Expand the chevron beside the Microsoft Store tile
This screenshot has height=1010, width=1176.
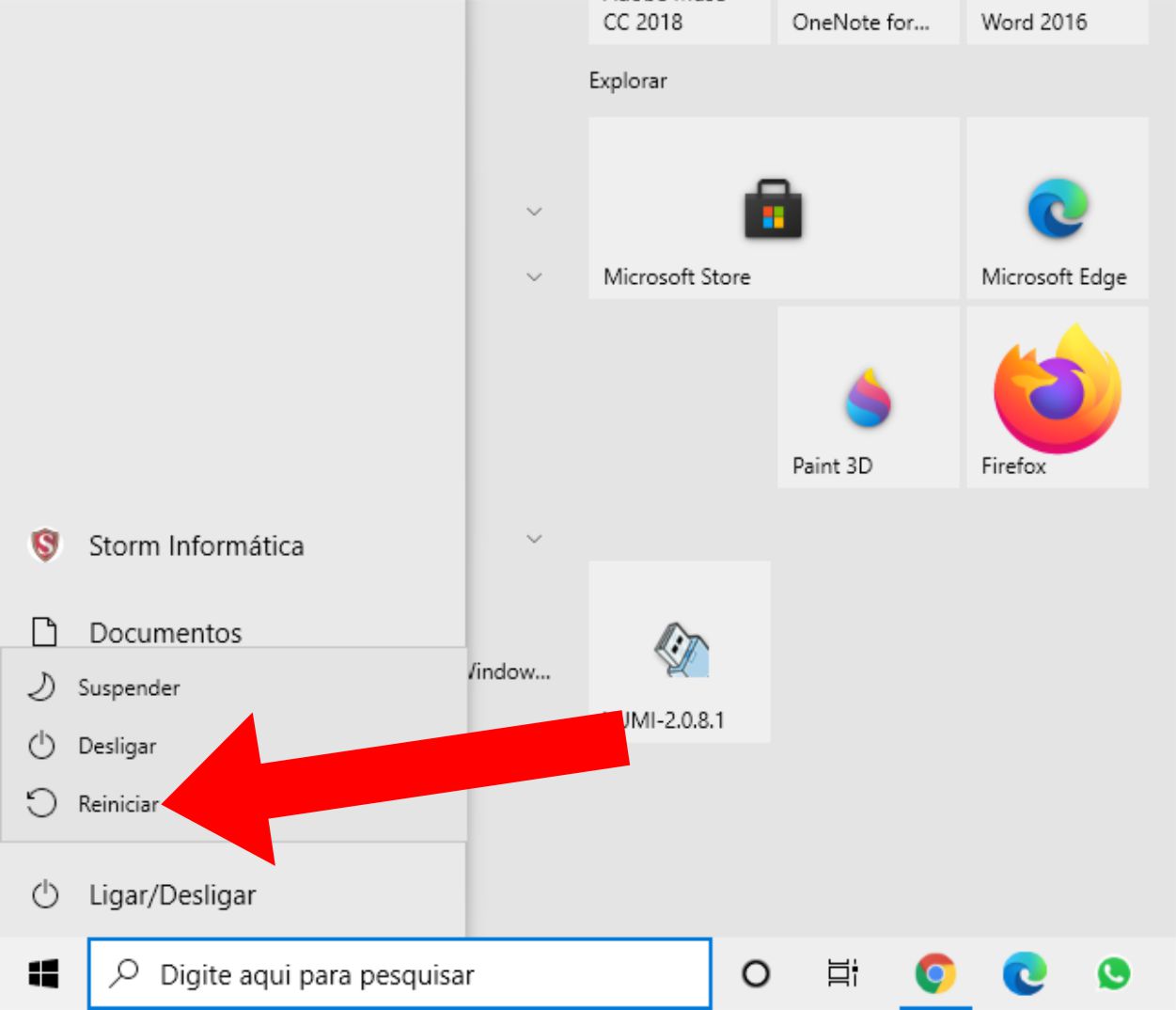tap(534, 212)
